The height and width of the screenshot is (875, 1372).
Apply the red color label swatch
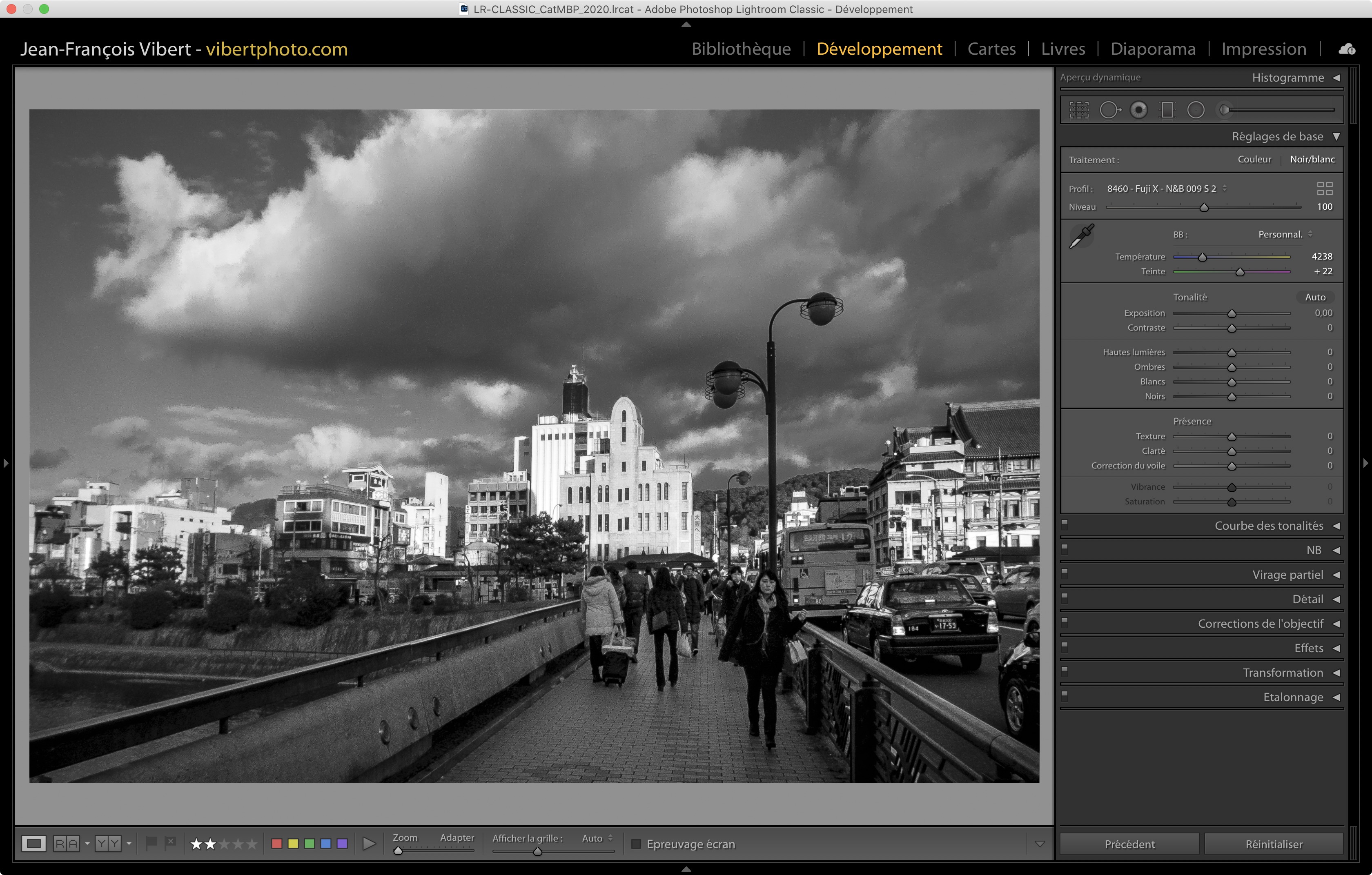[277, 844]
